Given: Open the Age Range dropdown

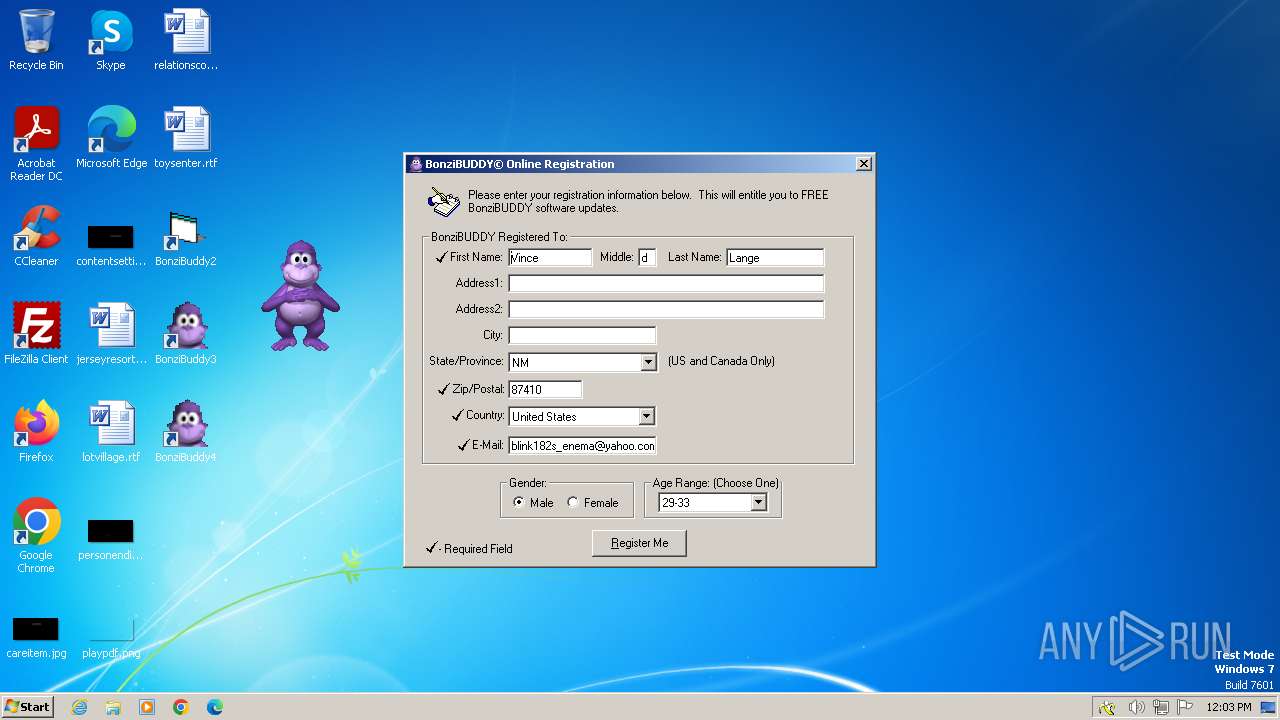Looking at the screenshot, I should point(758,502).
